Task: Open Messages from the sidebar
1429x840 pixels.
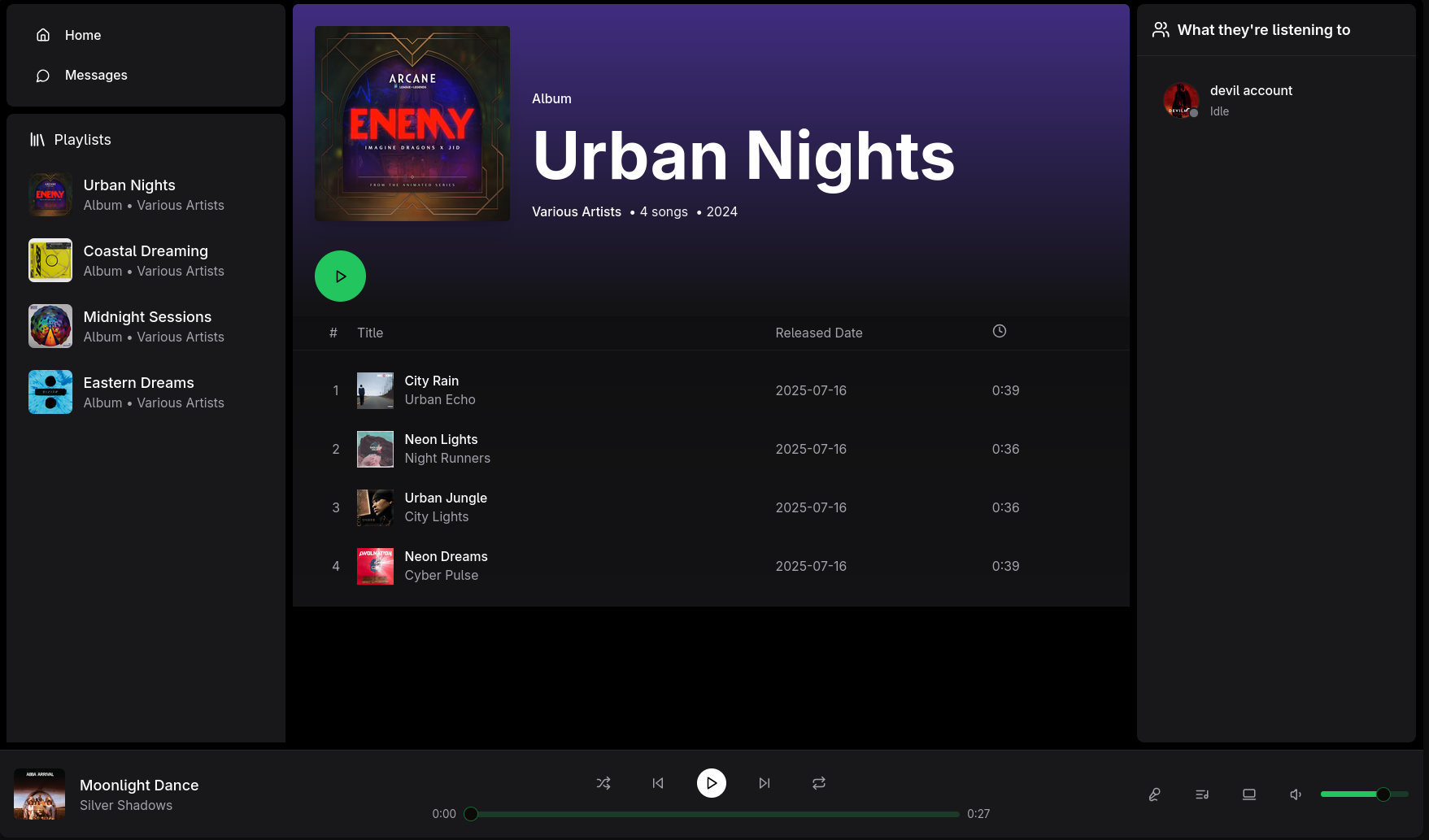Action: click(x=146, y=75)
